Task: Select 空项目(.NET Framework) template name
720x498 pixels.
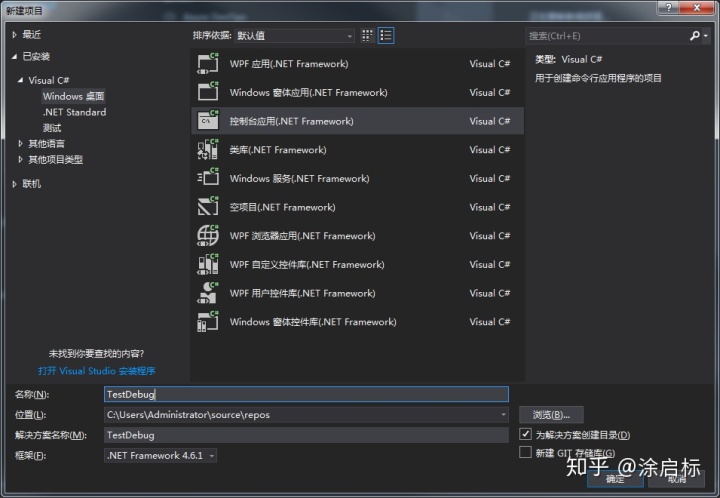Action: 282,207
